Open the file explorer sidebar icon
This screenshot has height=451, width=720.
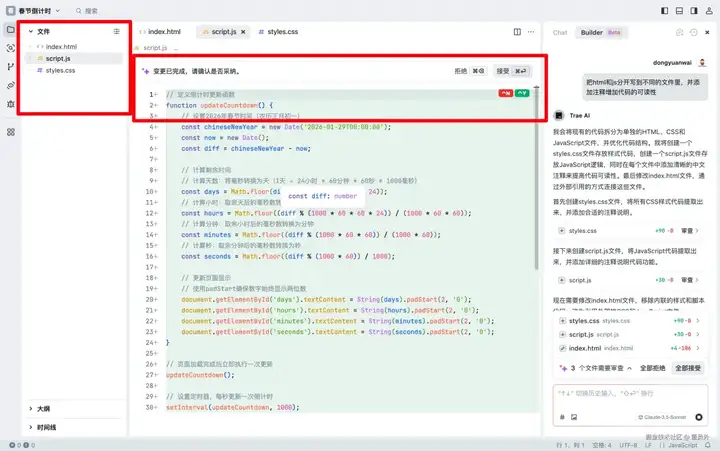(11, 30)
